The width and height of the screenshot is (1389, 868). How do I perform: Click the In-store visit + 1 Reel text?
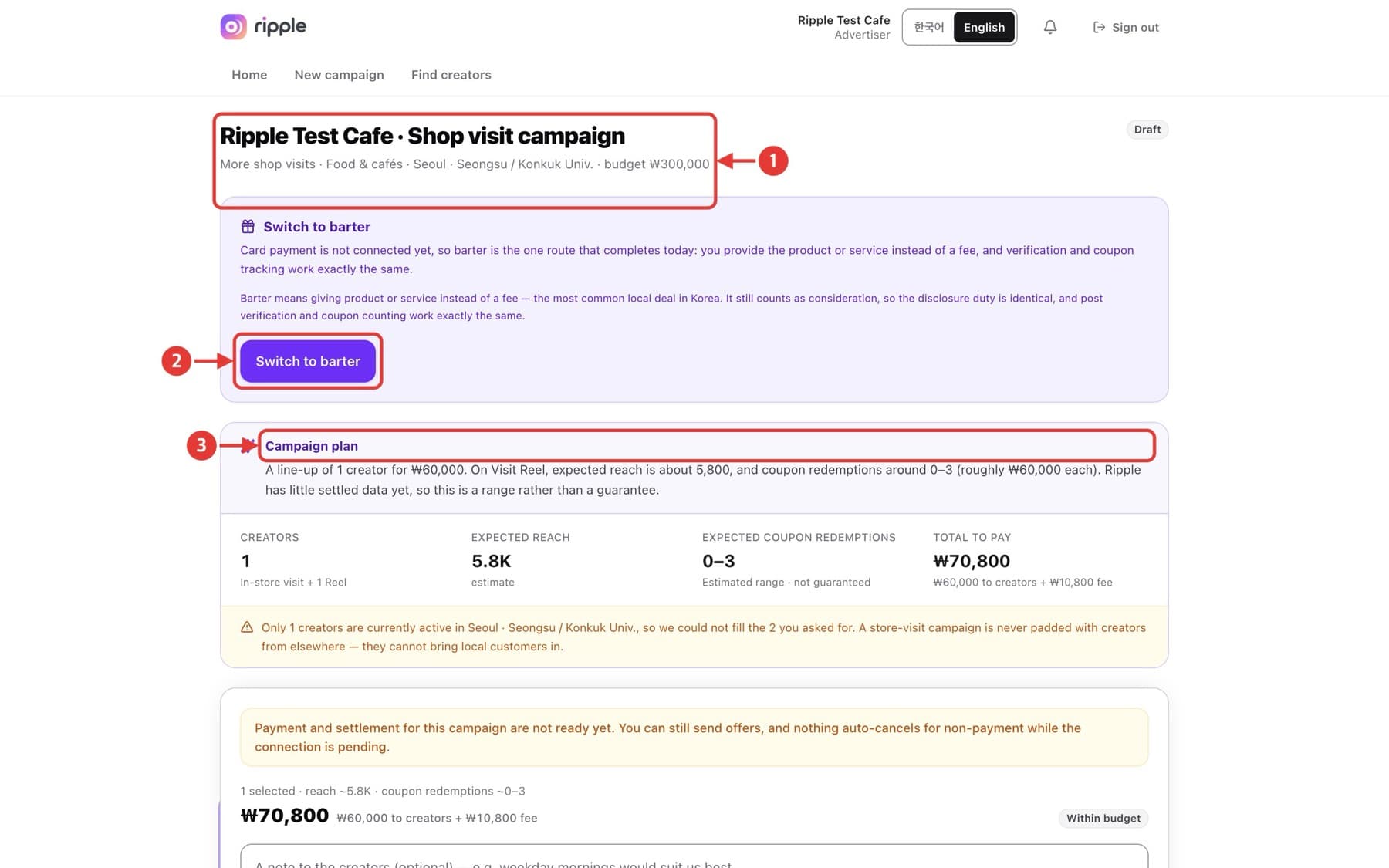(293, 583)
